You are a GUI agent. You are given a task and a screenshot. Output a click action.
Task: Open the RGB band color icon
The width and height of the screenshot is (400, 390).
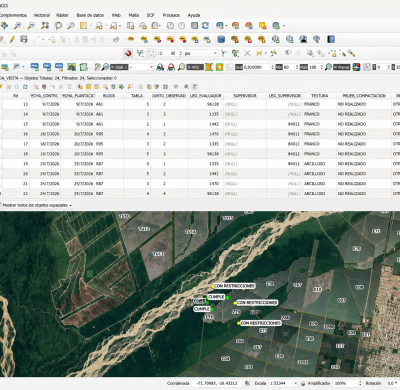[x=356, y=67]
